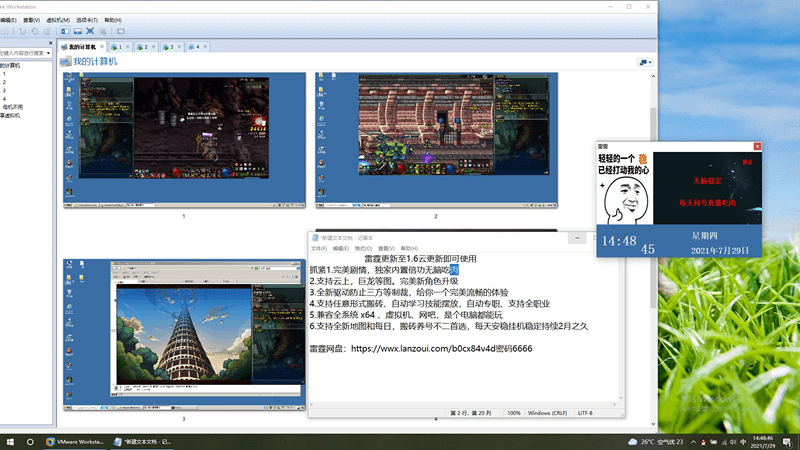Select VM 4 in library tree
The width and height of the screenshot is (800, 450).
click(x=4, y=99)
